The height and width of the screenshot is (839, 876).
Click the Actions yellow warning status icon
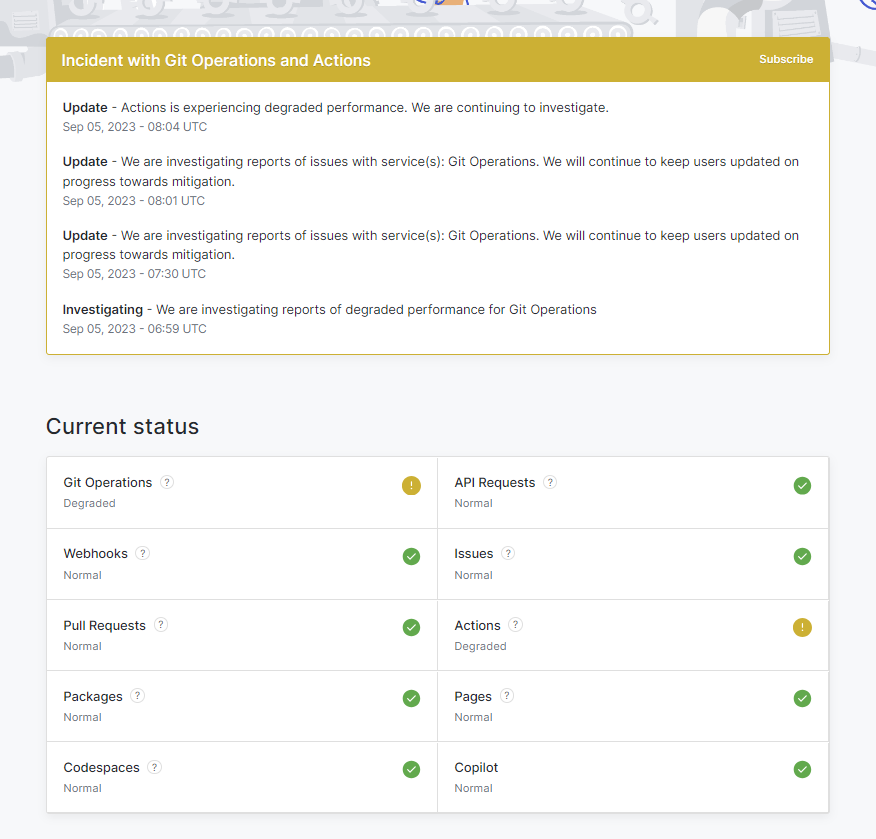pyautogui.click(x=802, y=627)
